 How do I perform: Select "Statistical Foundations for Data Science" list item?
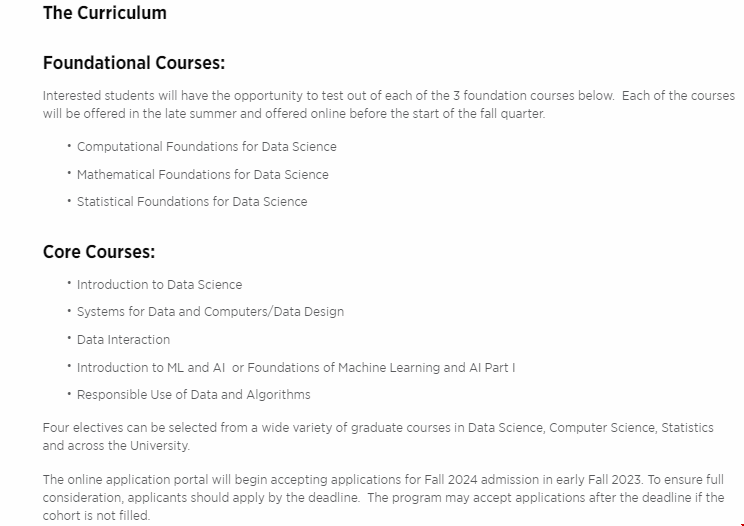(192, 201)
